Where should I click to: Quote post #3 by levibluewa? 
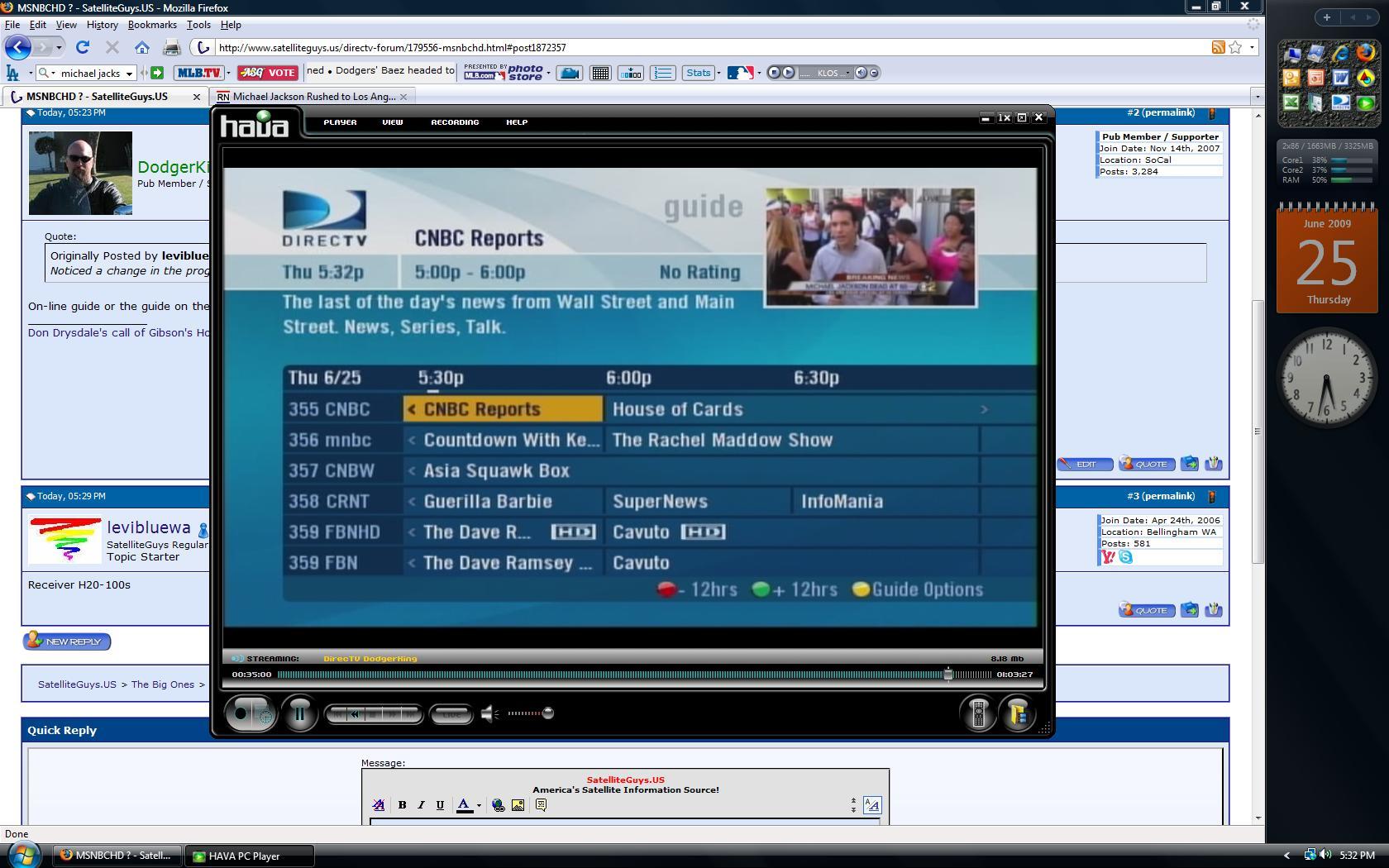(1147, 610)
